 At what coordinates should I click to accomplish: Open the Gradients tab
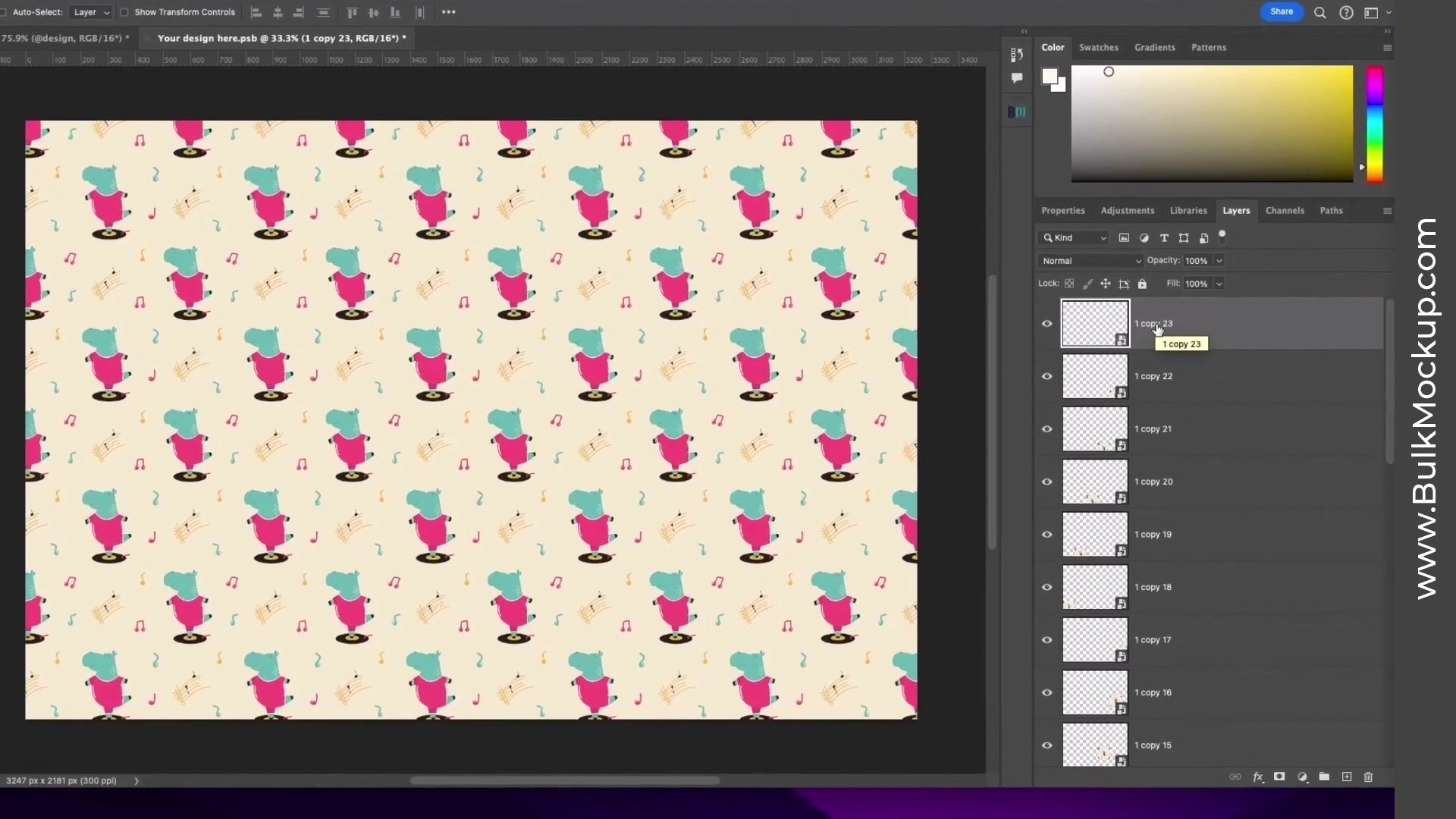1154,47
